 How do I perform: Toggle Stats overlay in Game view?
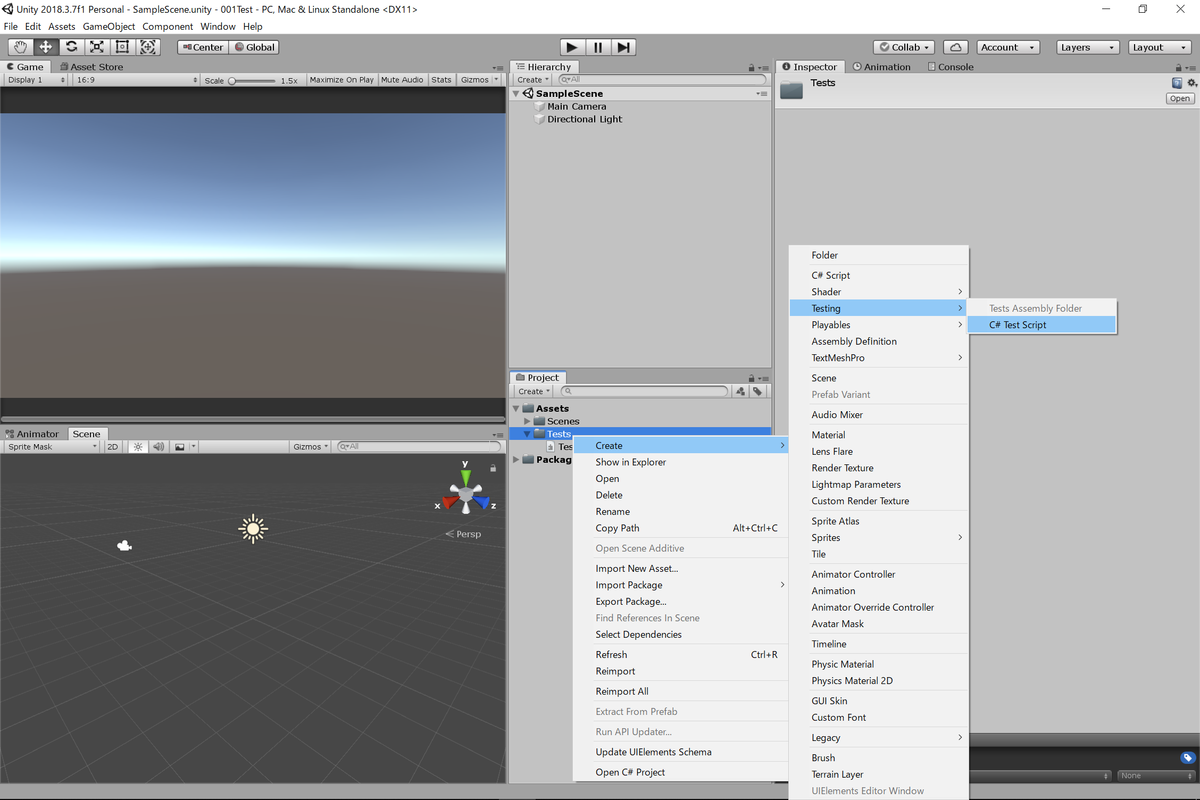tap(441, 80)
